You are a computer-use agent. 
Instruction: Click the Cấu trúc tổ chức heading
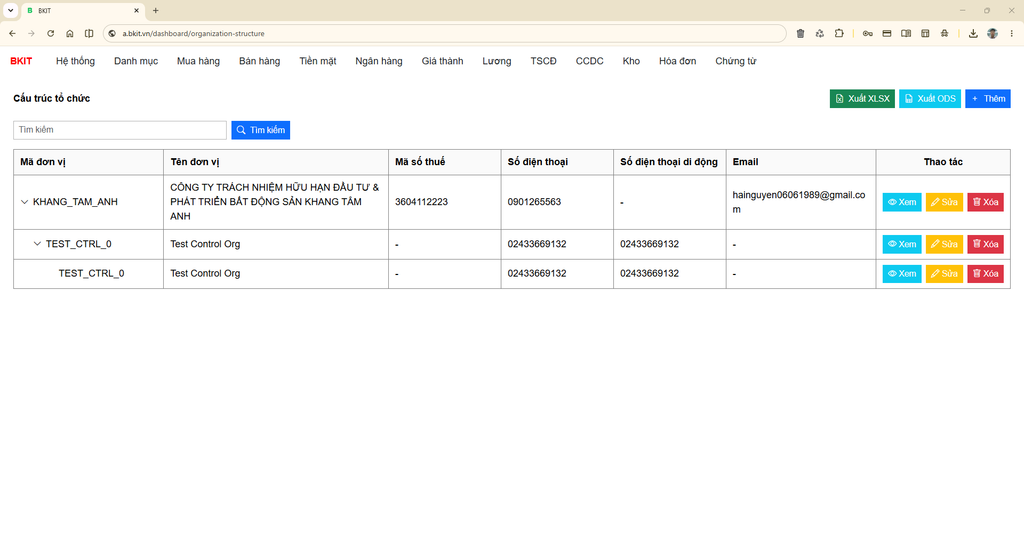(52, 99)
